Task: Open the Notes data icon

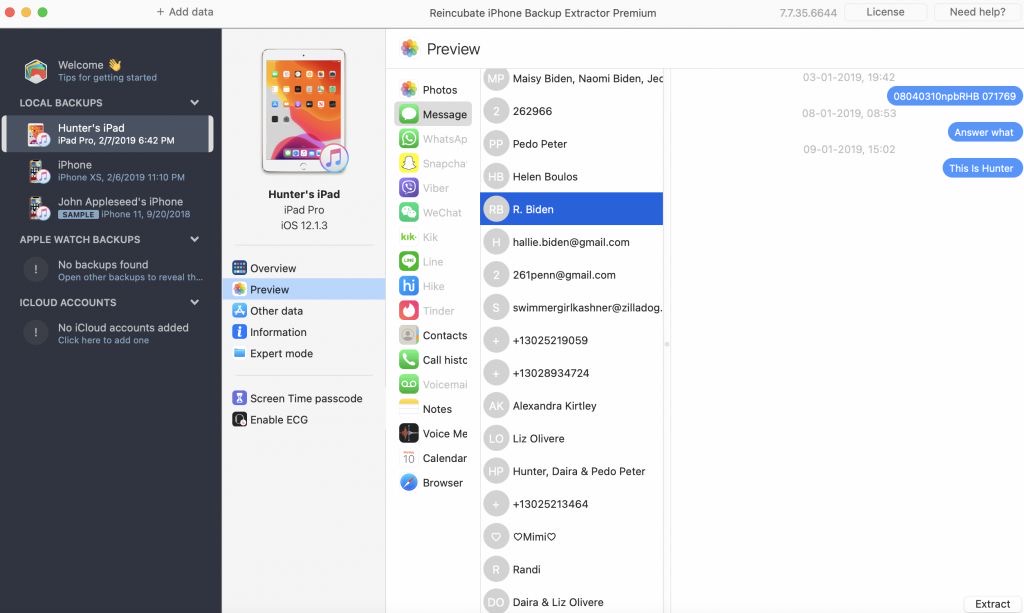Action: tap(409, 409)
